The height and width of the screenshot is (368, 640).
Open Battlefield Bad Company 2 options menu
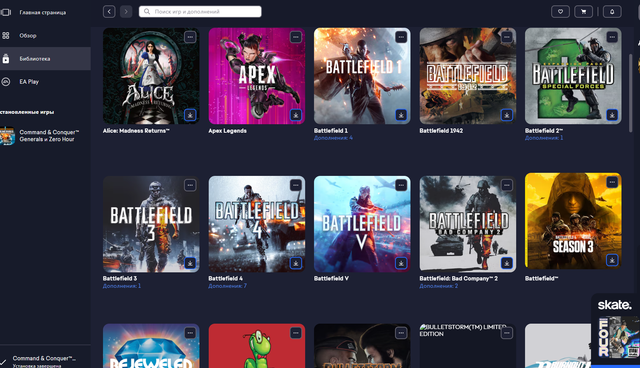tap(507, 185)
